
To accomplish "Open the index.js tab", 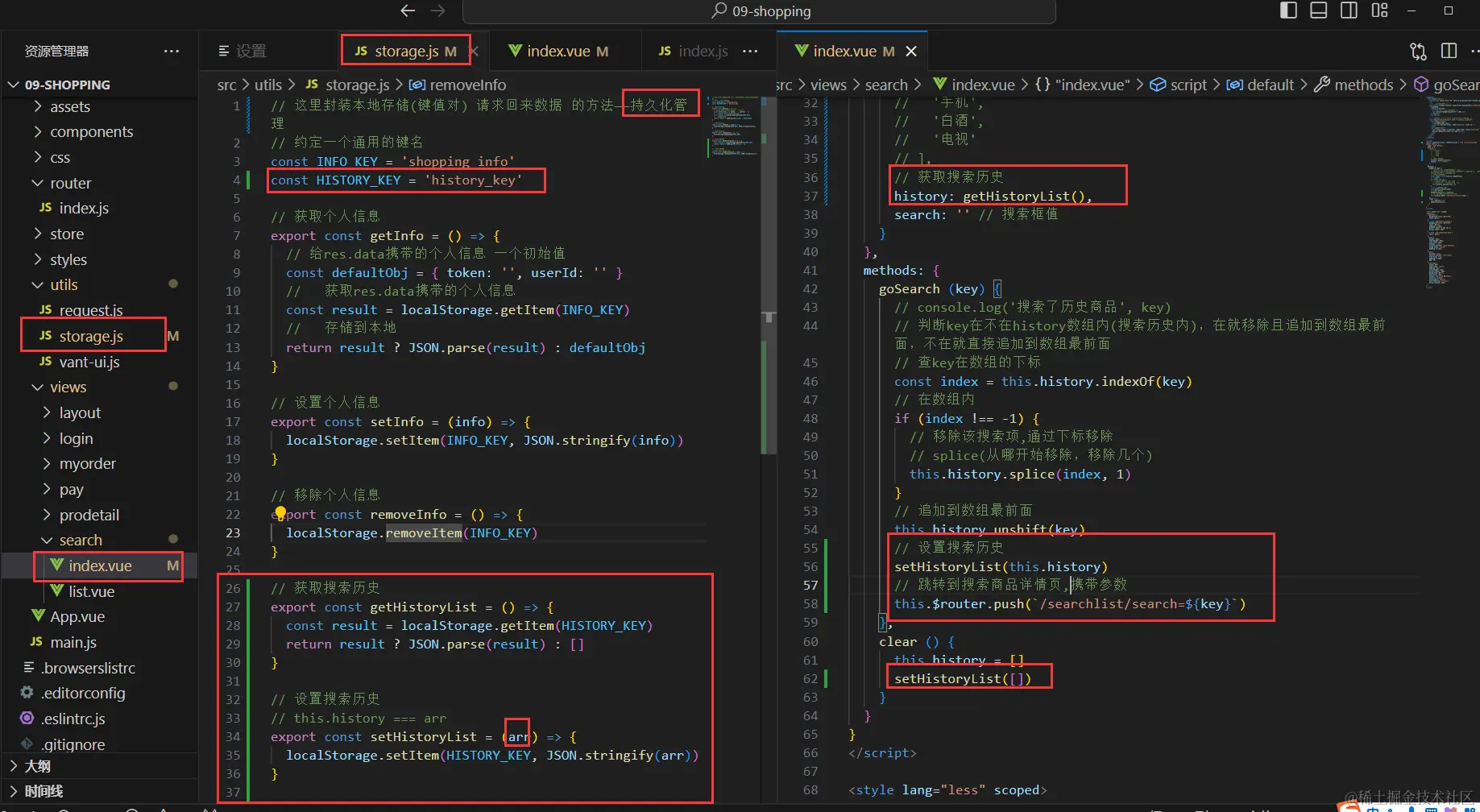I will (x=693, y=51).
